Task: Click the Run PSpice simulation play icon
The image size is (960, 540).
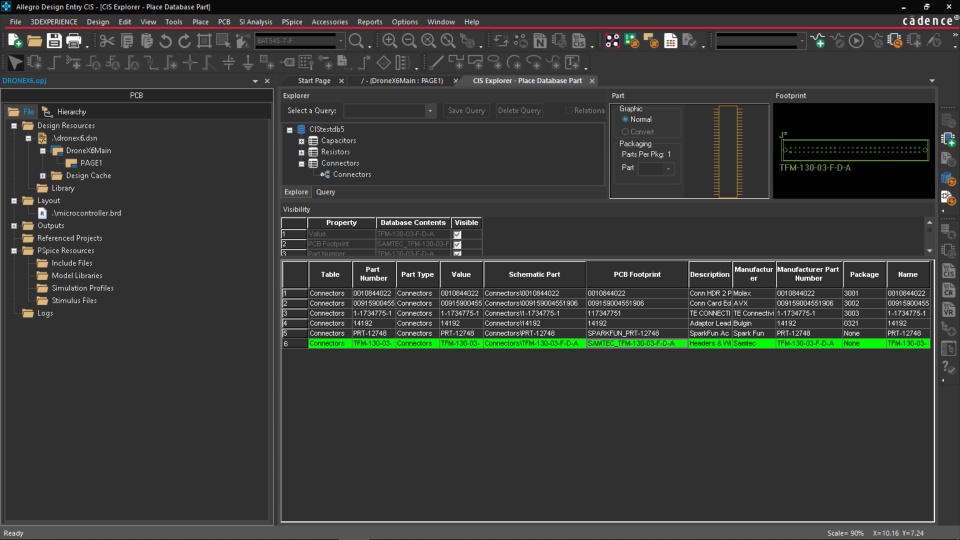Action: point(856,41)
